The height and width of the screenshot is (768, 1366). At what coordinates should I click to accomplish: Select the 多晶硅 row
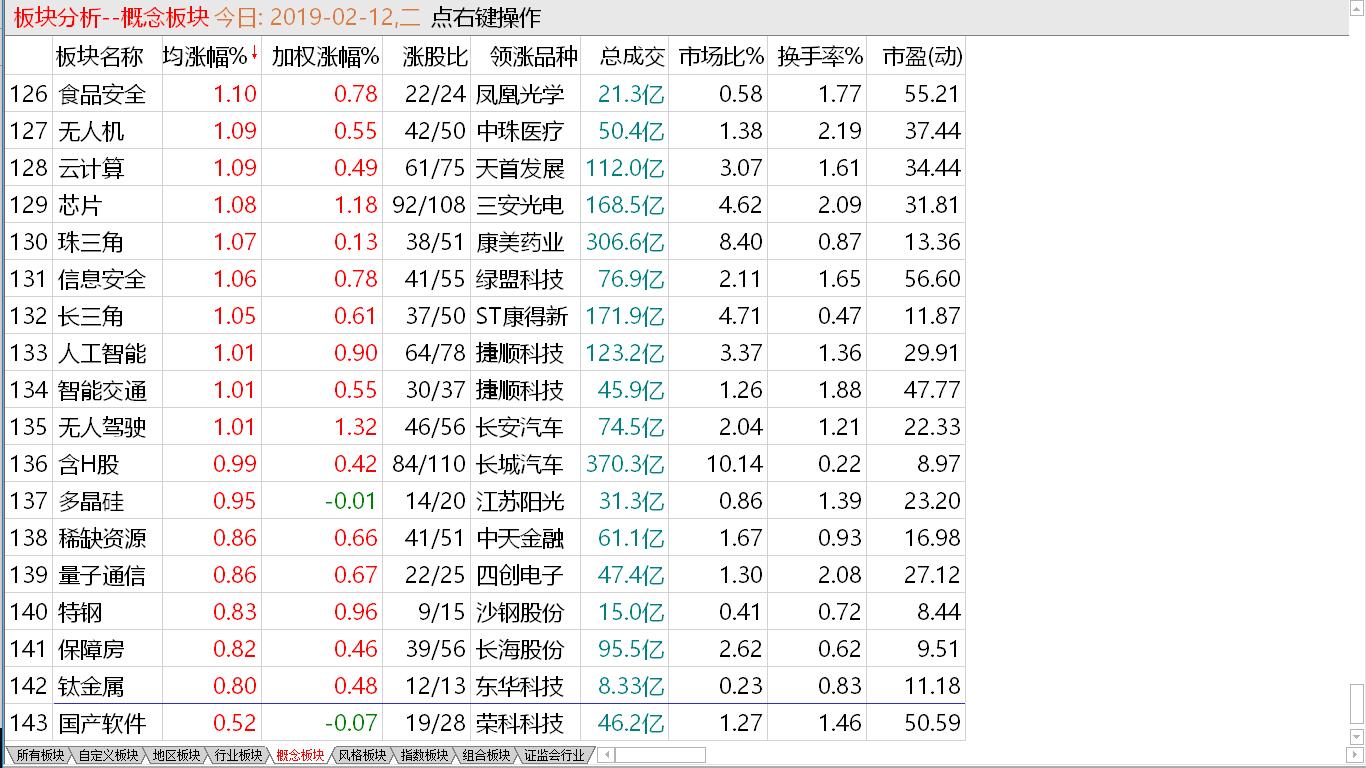point(485,501)
